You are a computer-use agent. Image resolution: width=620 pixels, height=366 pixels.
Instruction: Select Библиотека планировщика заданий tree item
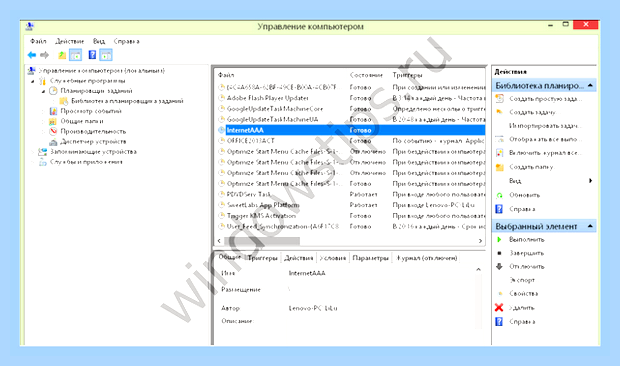127,101
